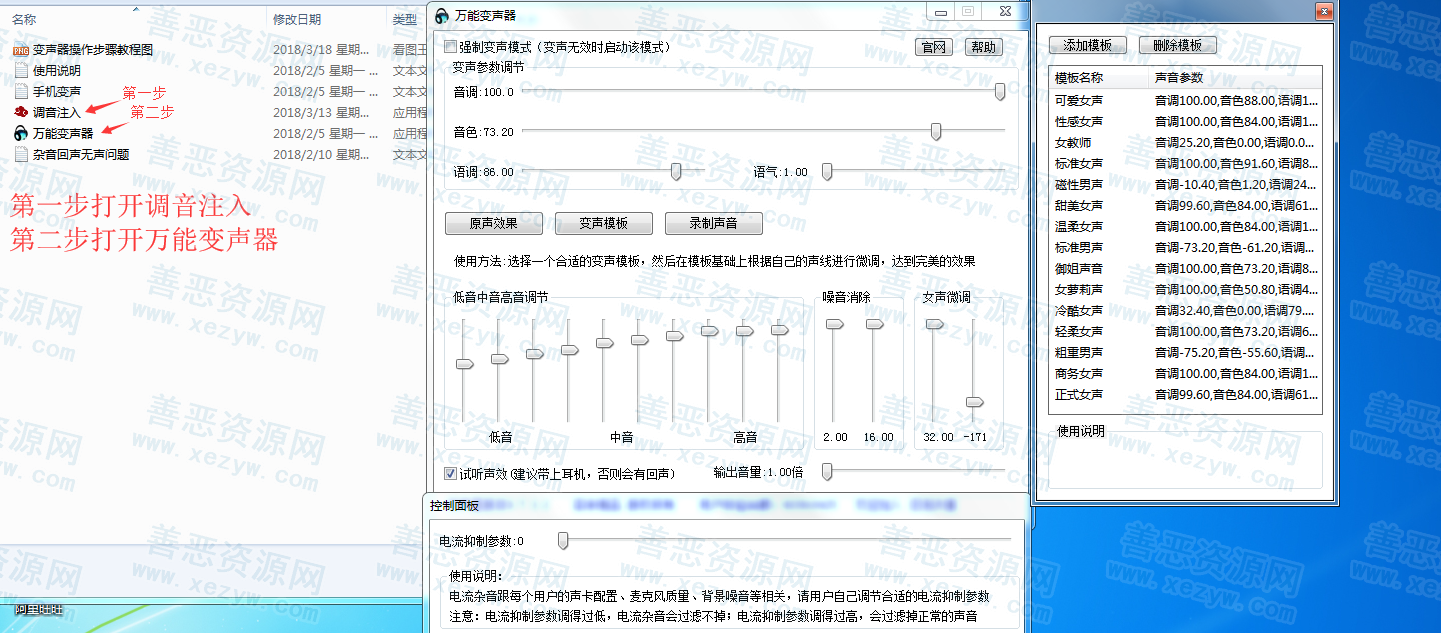The height and width of the screenshot is (633, 1441).
Task: Sort files by the 名称 column header
Action: point(25,19)
